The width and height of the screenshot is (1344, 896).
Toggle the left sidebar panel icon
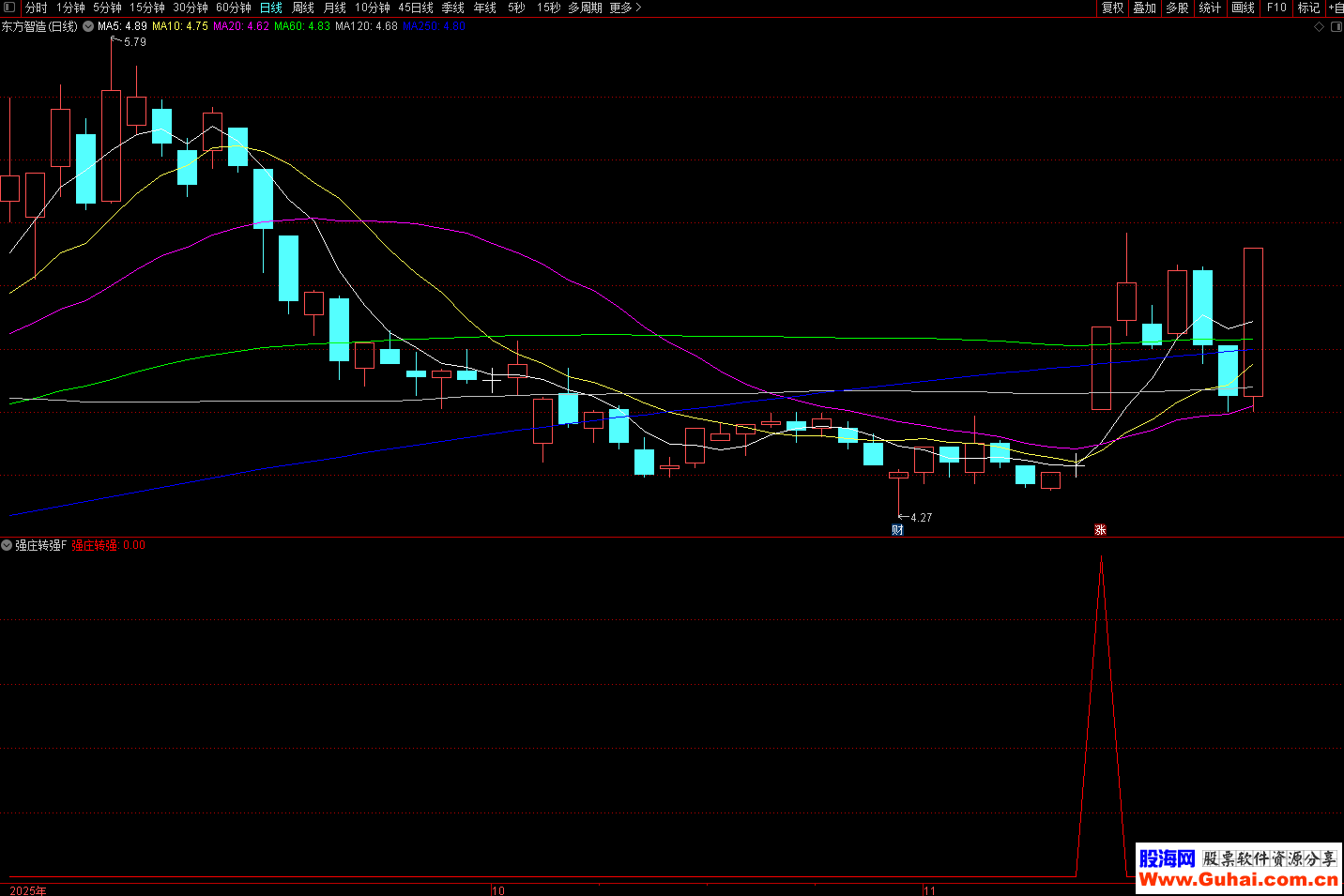9,8
